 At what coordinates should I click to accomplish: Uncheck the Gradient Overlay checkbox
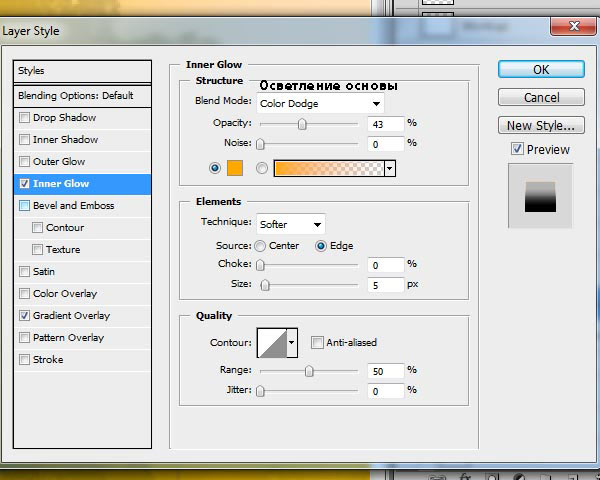[24, 315]
